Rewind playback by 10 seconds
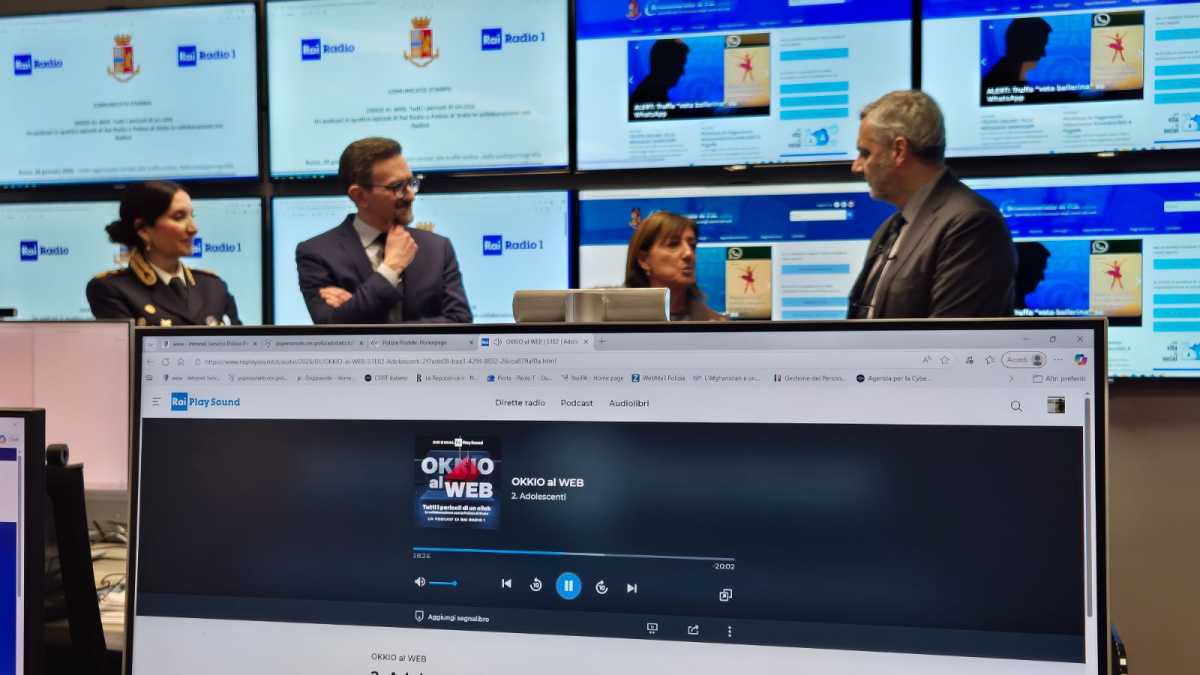This screenshot has width=1200, height=675. pos(536,585)
